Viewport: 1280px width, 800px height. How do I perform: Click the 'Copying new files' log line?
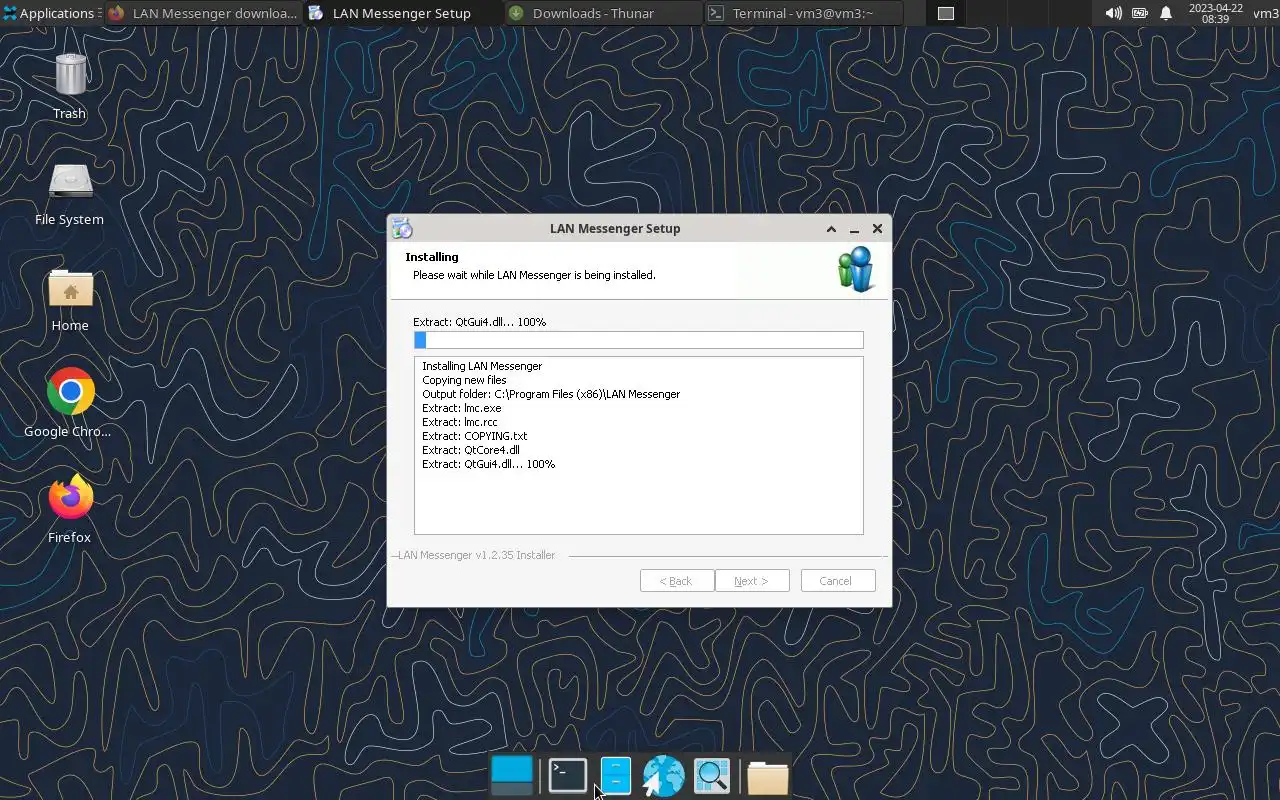coord(464,380)
